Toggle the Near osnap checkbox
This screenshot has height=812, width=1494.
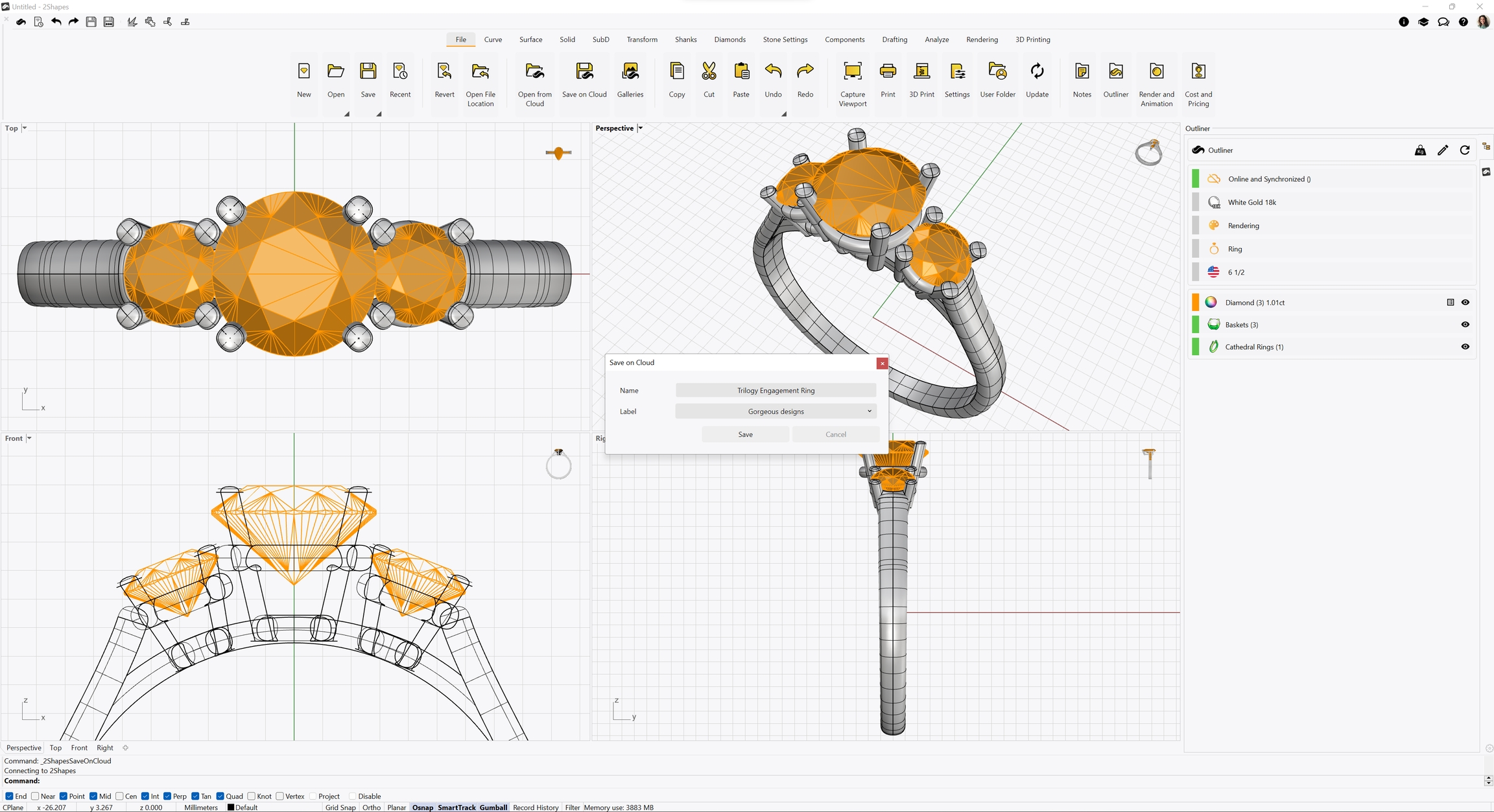click(x=36, y=796)
